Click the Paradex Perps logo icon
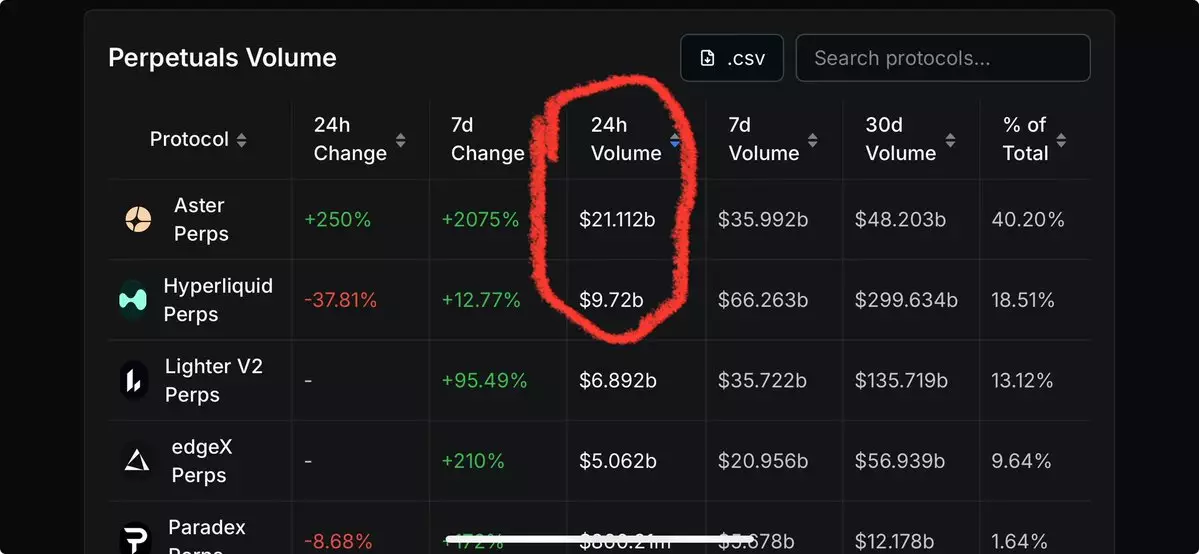Image resolution: width=1199 pixels, height=554 pixels. pos(135,540)
